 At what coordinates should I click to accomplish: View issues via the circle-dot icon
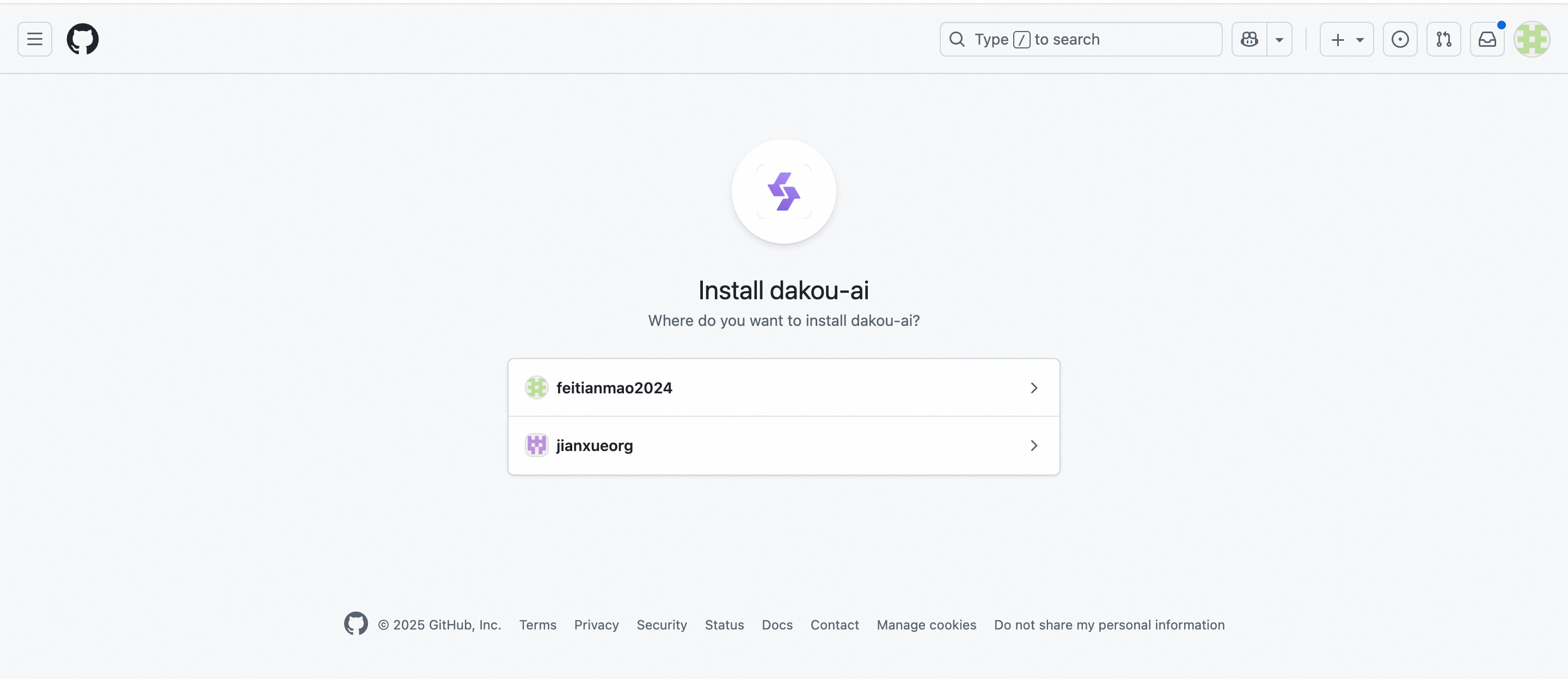1400,40
